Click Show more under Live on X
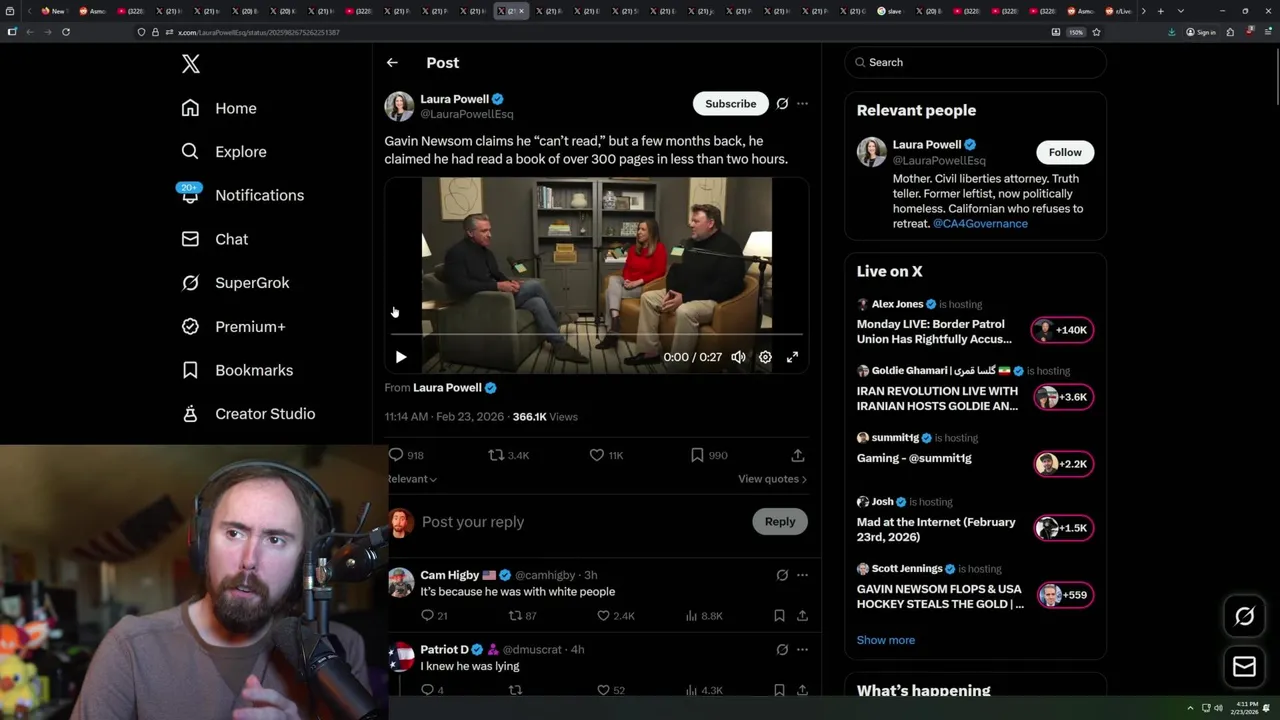The width and height of the screenshot is (1280, 720). [x=885, y=640]
